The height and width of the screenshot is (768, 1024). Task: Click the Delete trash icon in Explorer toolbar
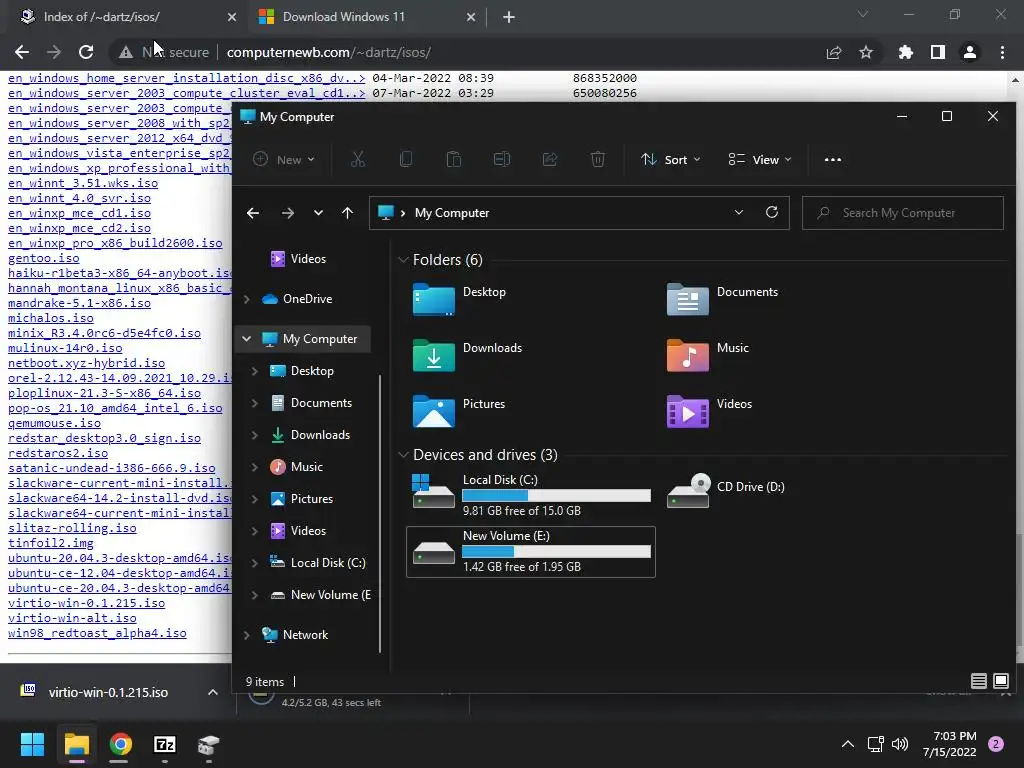pyautogui.click(x=598, y=159)
